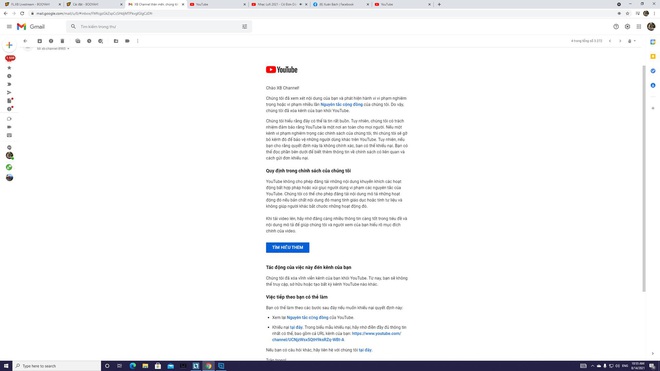Viewport: 660px width, 371px height.
Task: Switch to the Cài đặt - BOOYAH tab
Action: click(93, 4)
